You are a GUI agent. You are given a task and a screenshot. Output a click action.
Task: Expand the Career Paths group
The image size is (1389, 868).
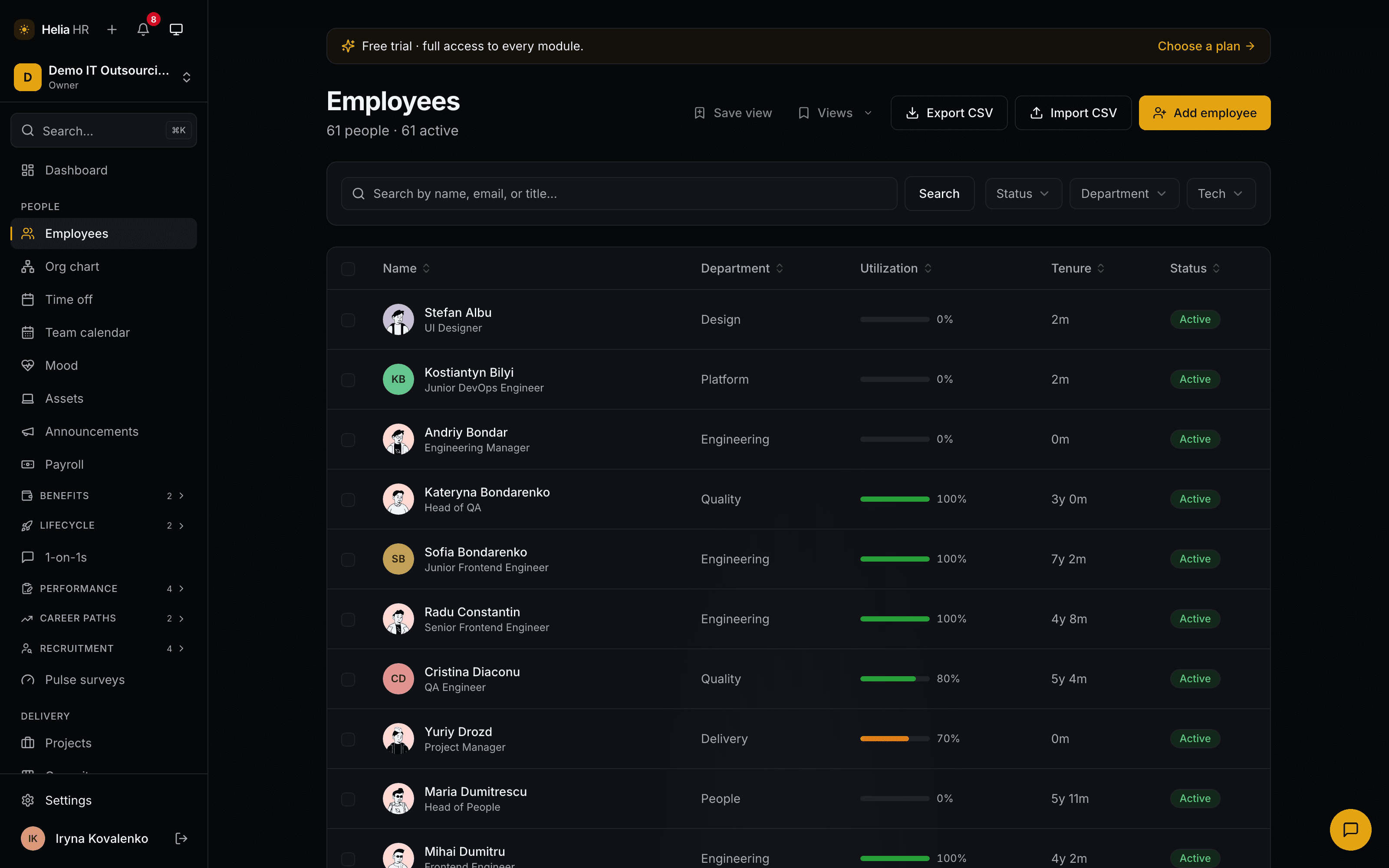[x=104, y=618]
